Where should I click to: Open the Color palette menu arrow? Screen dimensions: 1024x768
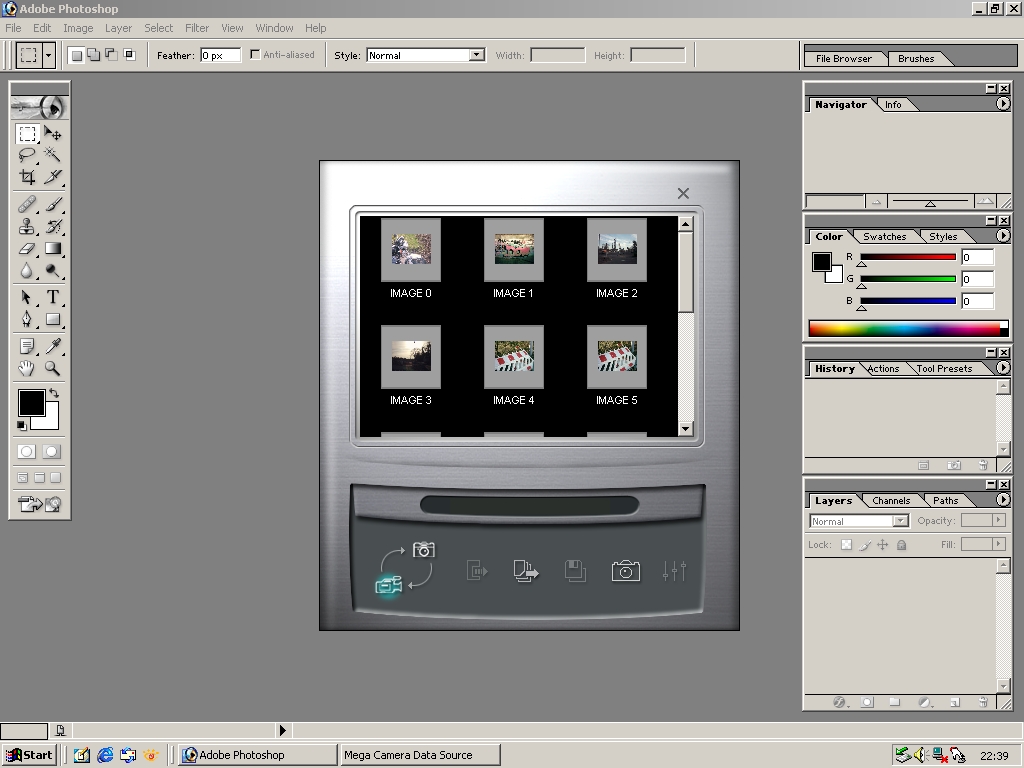1003,236
